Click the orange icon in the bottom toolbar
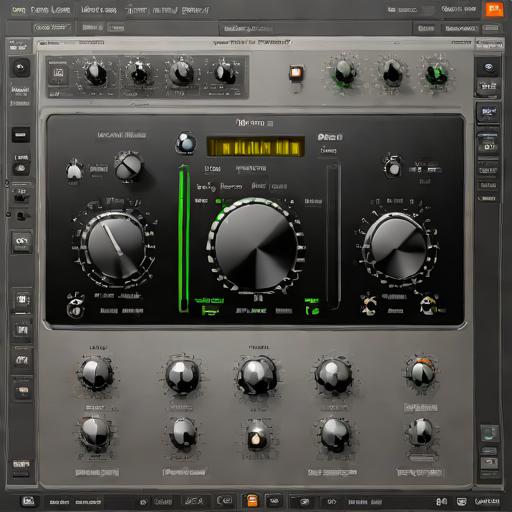The image size is (512, 512). [252, 500]
